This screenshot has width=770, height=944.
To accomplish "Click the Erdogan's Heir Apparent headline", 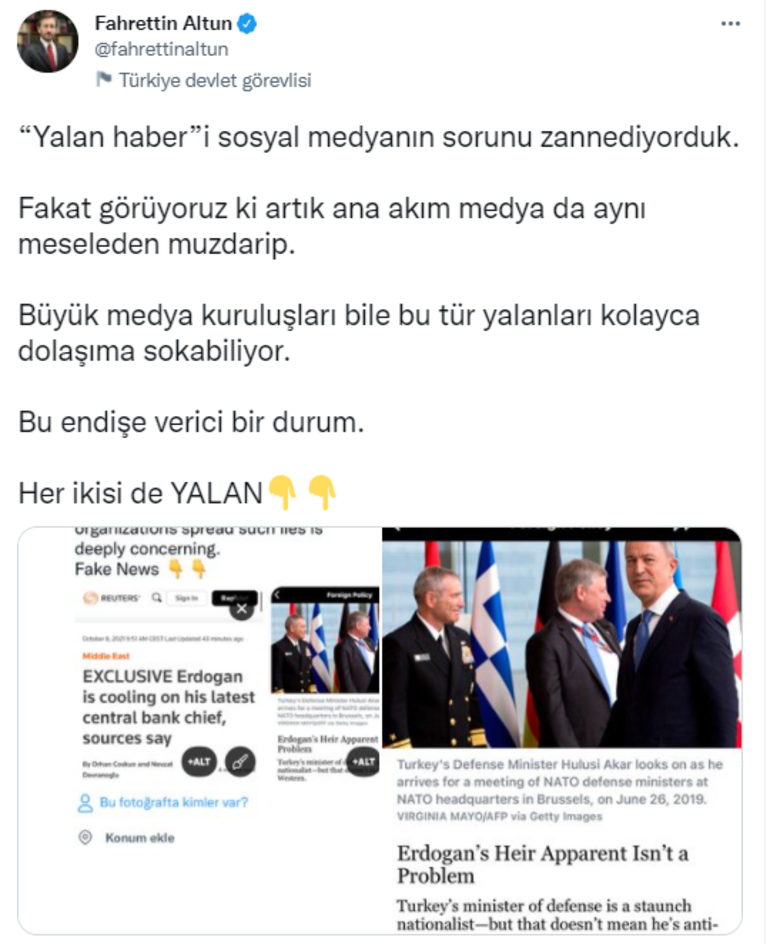I will coord(542,864).
